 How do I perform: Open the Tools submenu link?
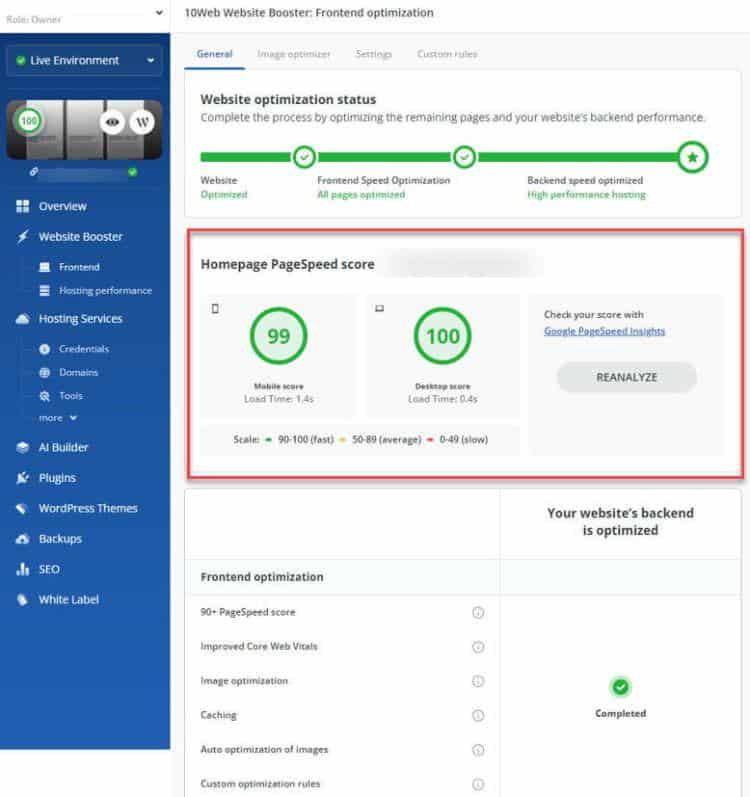[x=71, y=396]
